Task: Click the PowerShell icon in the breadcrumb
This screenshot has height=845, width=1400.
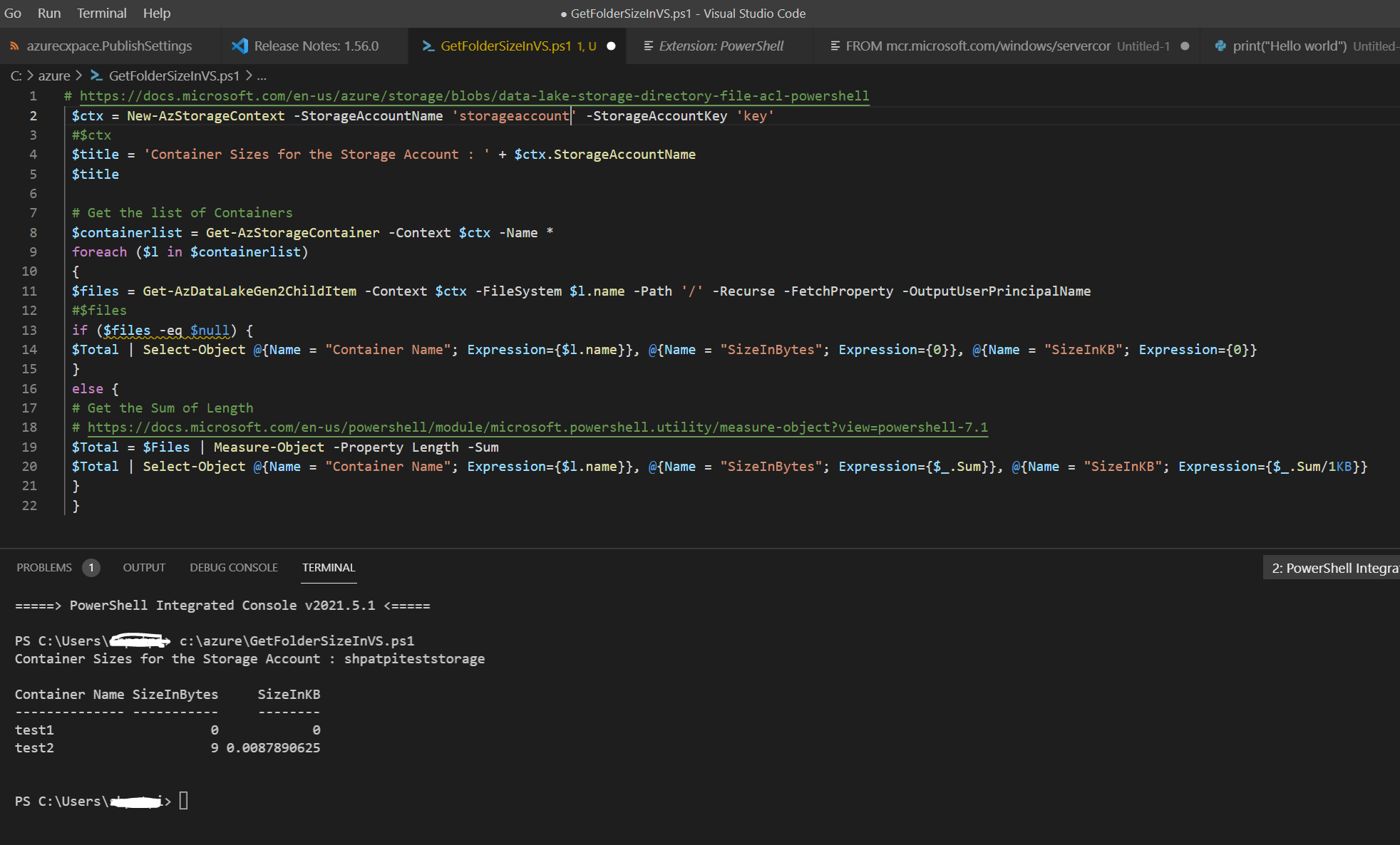Action: (96, 76)
